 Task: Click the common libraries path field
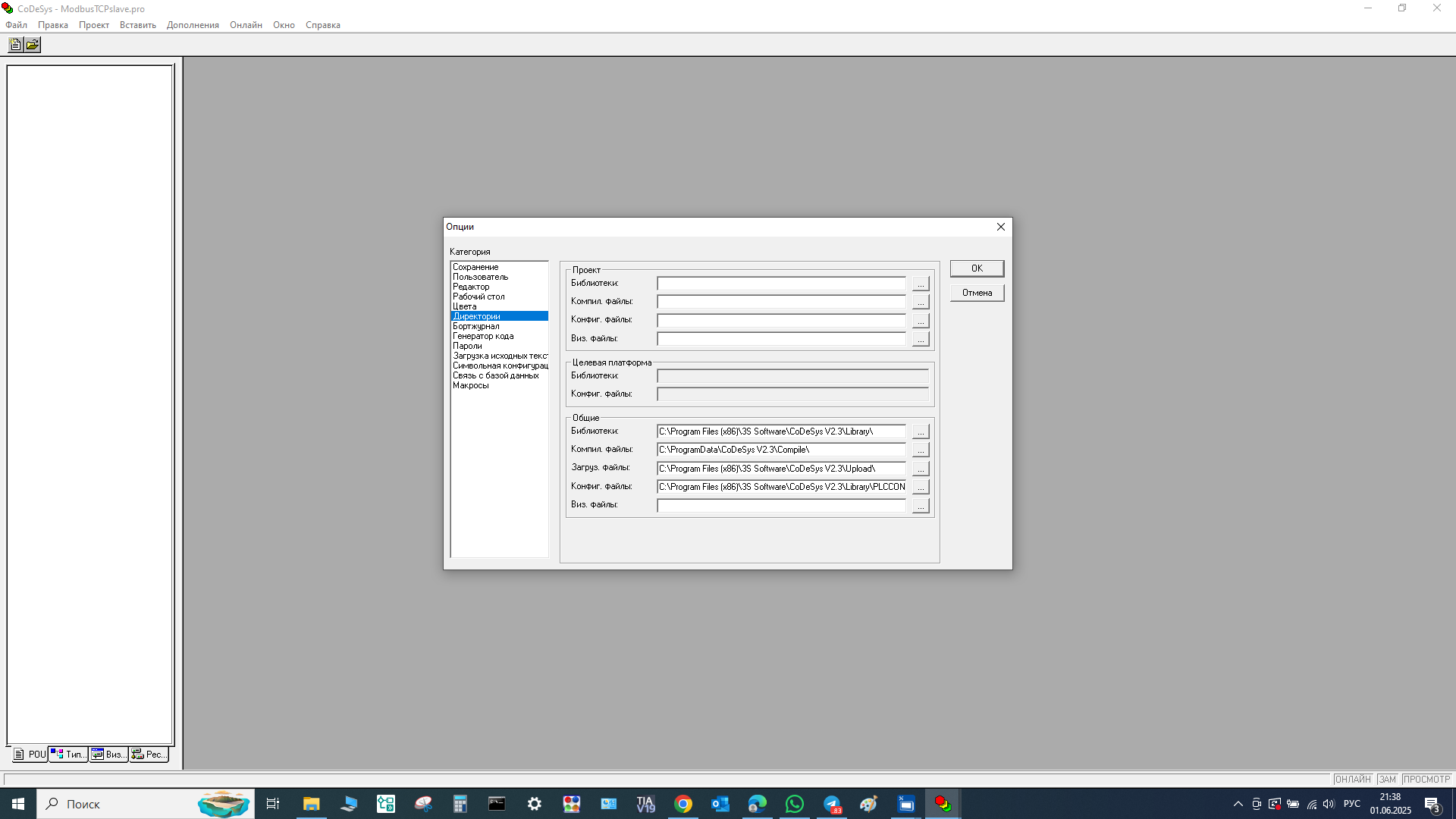(x=781, y=431)
